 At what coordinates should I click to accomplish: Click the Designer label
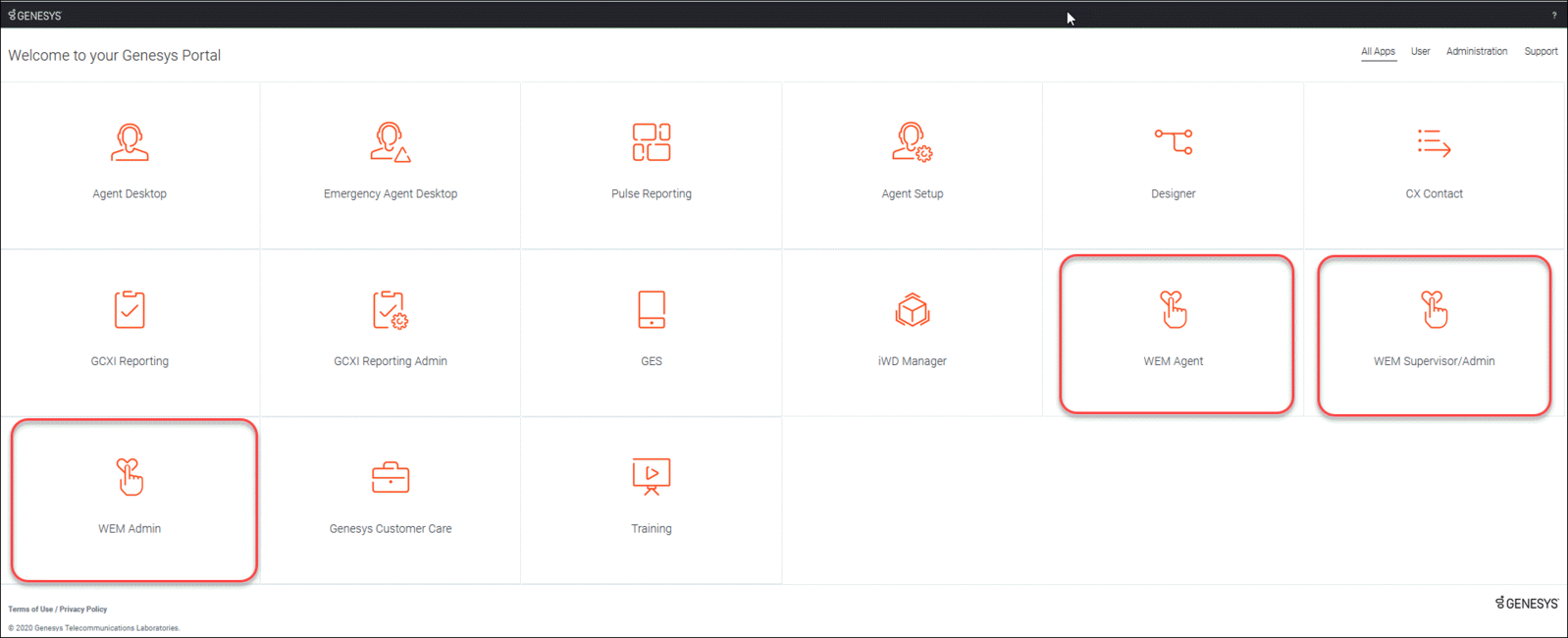1174,194
